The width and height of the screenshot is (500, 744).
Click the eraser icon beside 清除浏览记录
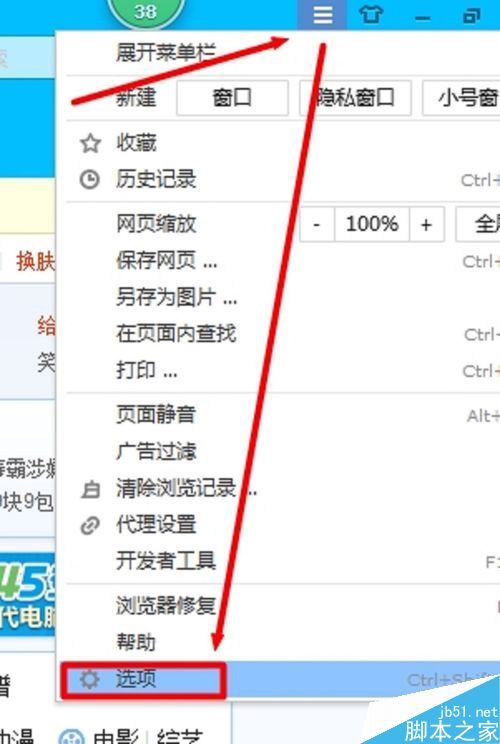[90, 489]
